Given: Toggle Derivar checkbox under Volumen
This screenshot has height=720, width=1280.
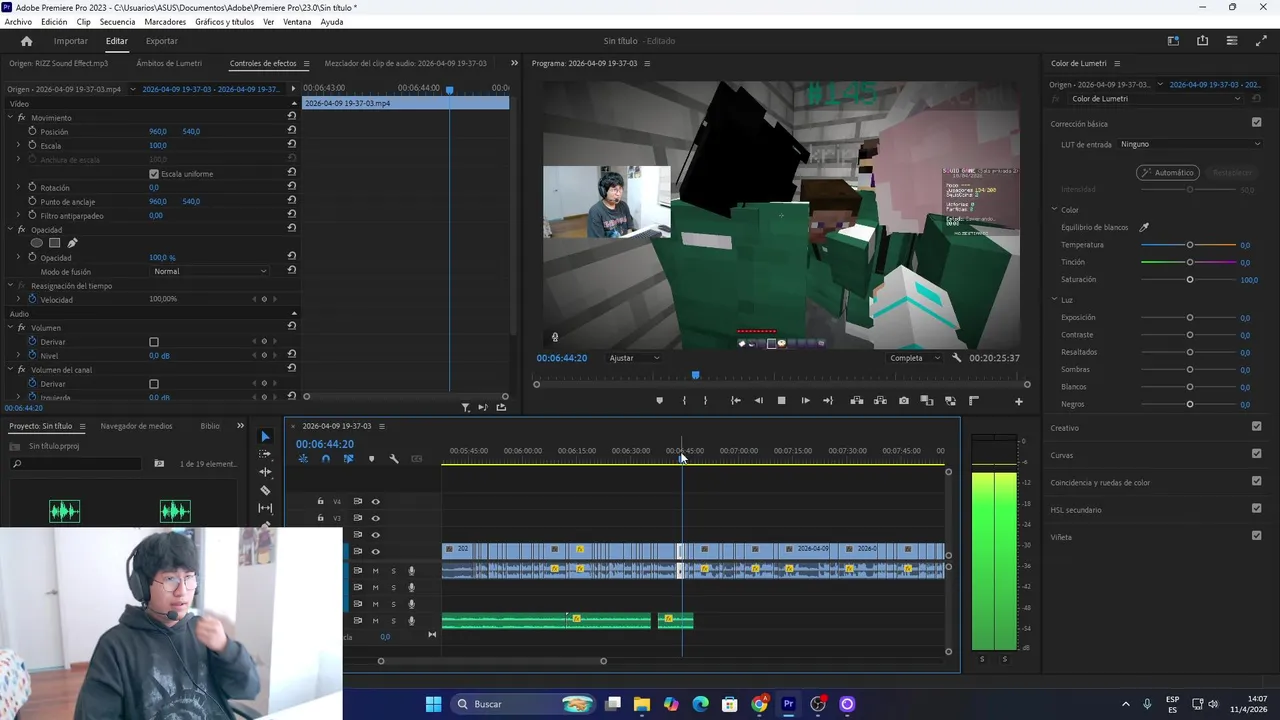Looking at the screenshot, I should pyautogui.click(x=154, y=342).
